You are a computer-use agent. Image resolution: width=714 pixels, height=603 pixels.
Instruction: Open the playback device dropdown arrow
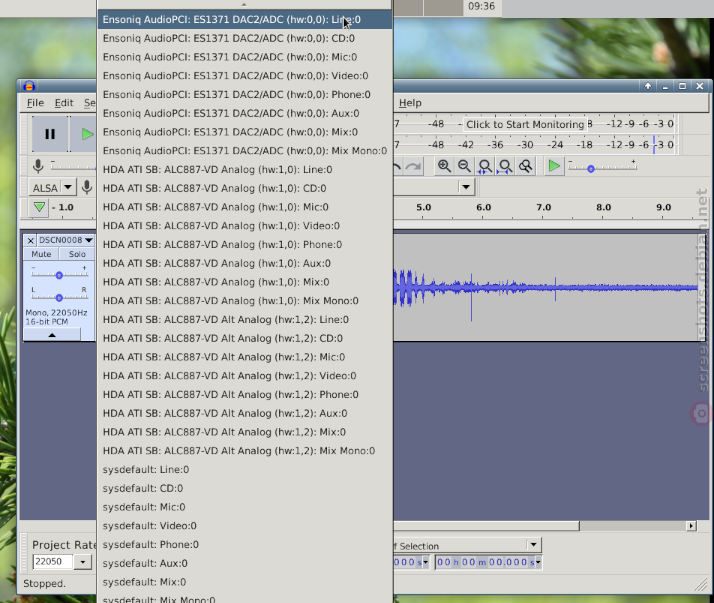click(466, 187)
